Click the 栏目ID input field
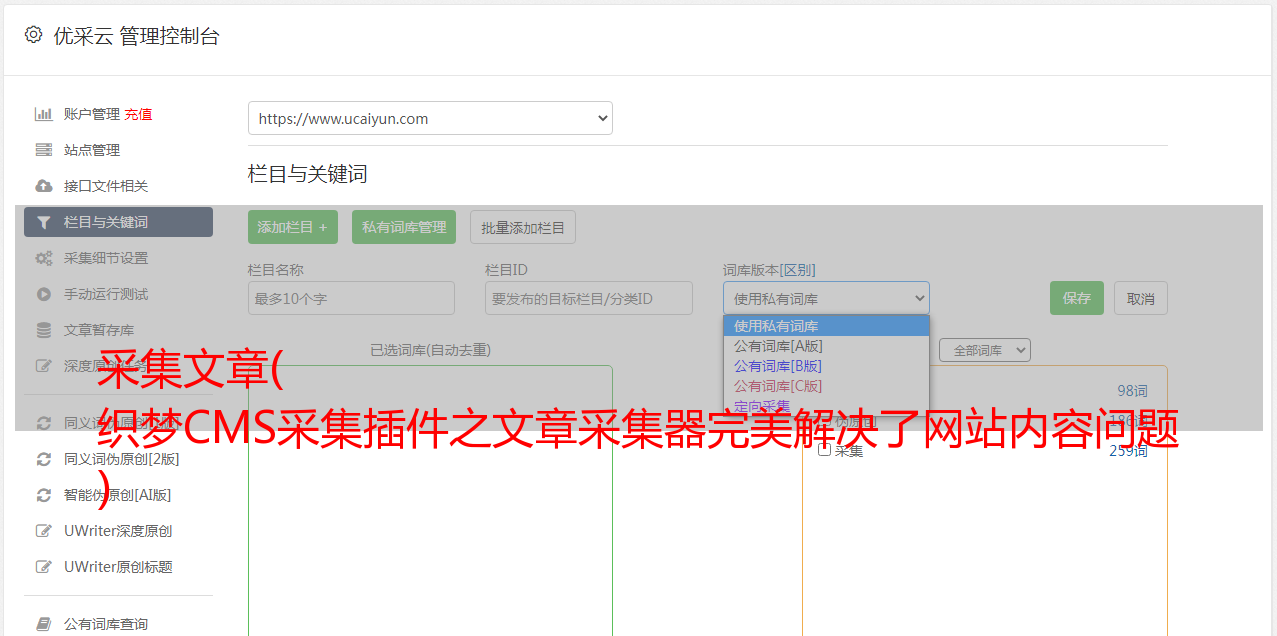Image resolution: width=1277 pixels, height=636 pixels. (589, 298)
